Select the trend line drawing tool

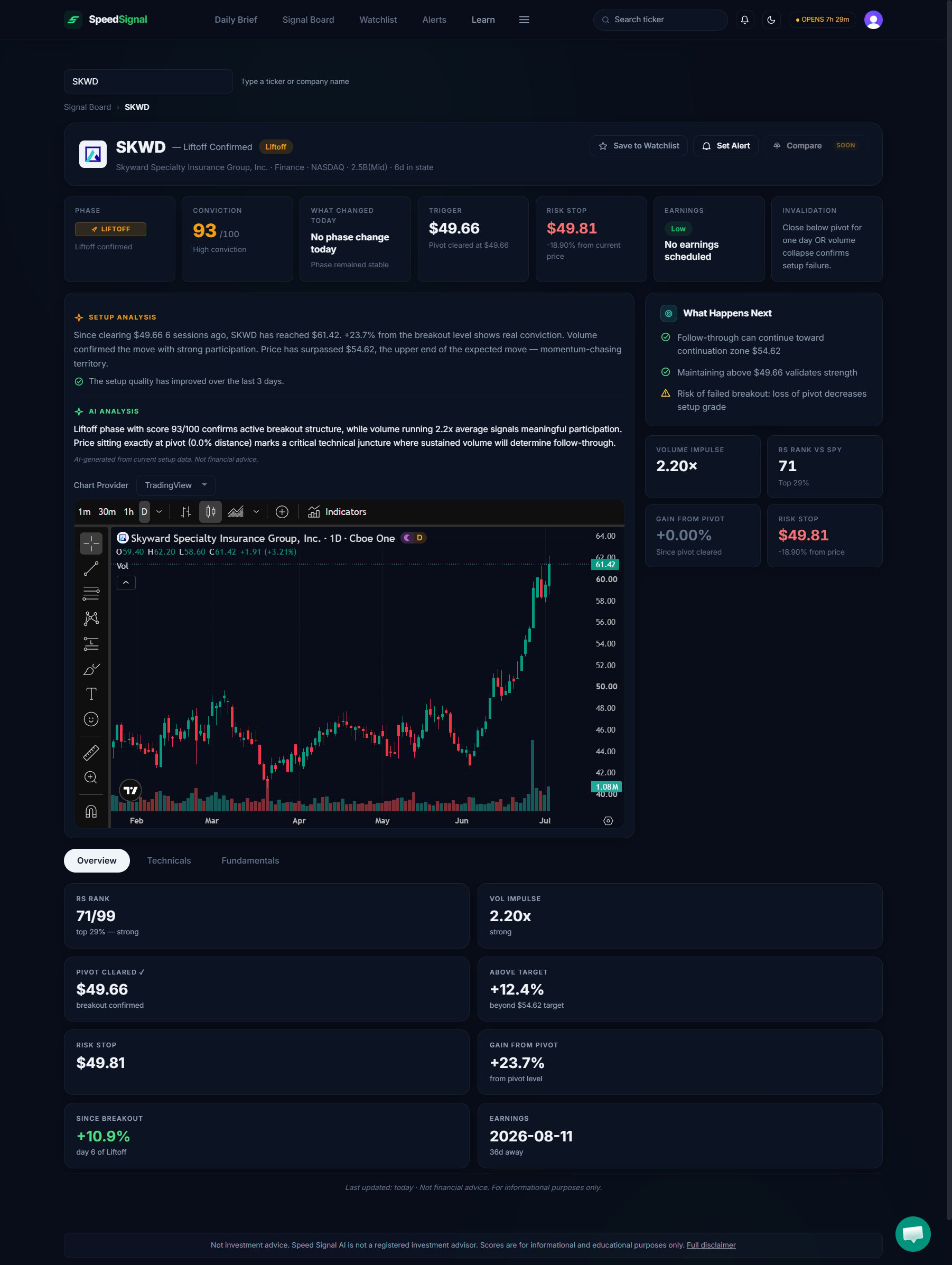click(x=91, y=568)
